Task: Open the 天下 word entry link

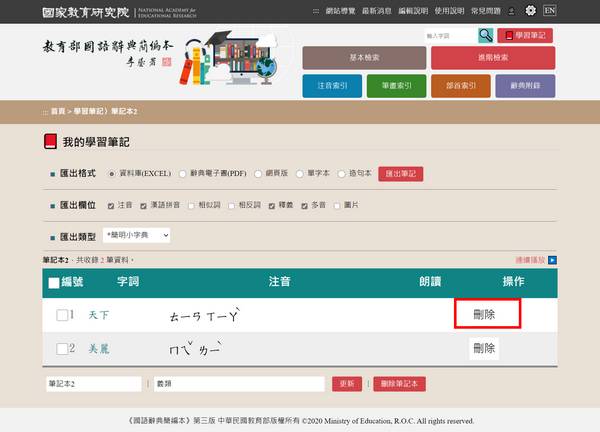Action: (99, 315)
